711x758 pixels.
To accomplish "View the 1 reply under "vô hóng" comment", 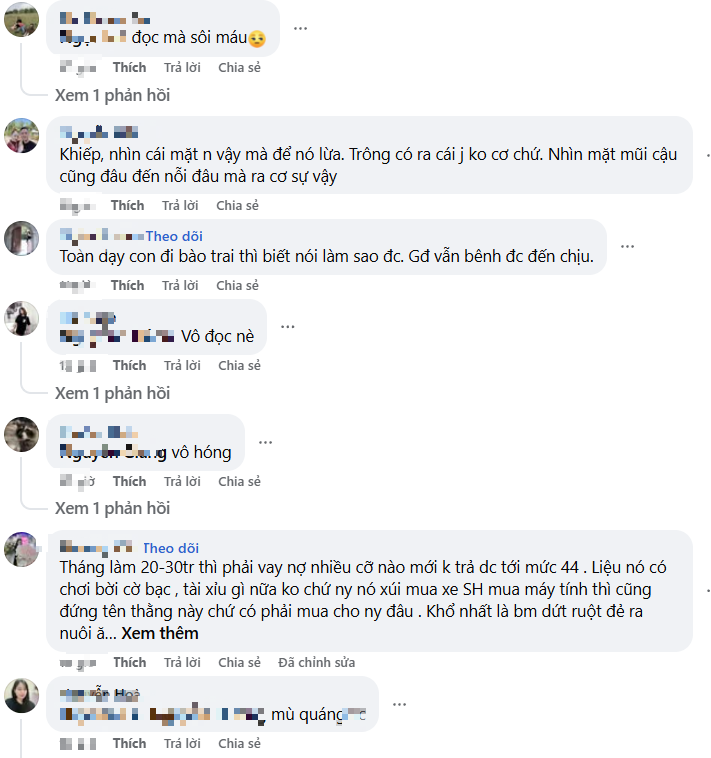I will (x=112, y=508).
